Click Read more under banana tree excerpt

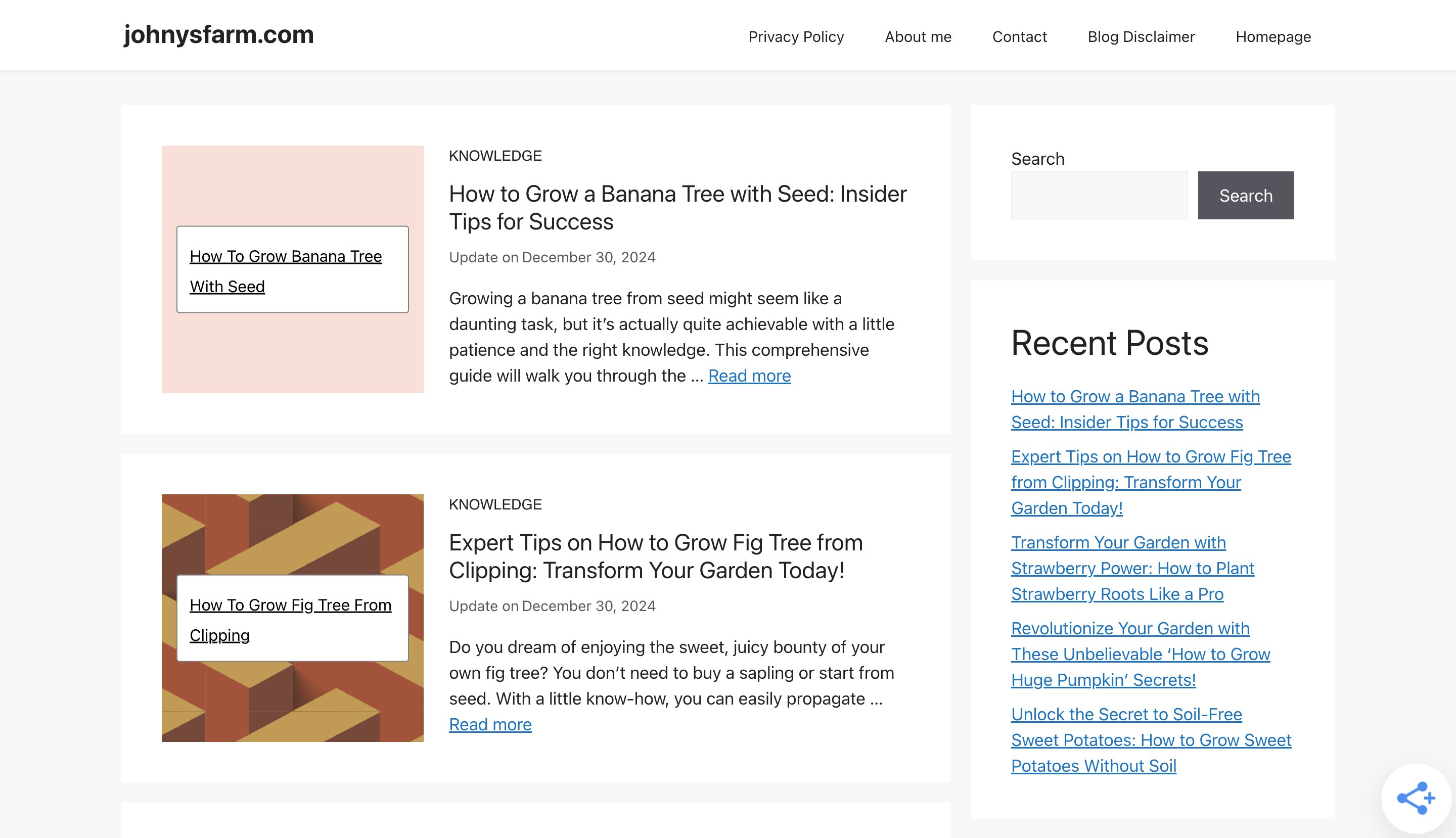pos(749,376)
